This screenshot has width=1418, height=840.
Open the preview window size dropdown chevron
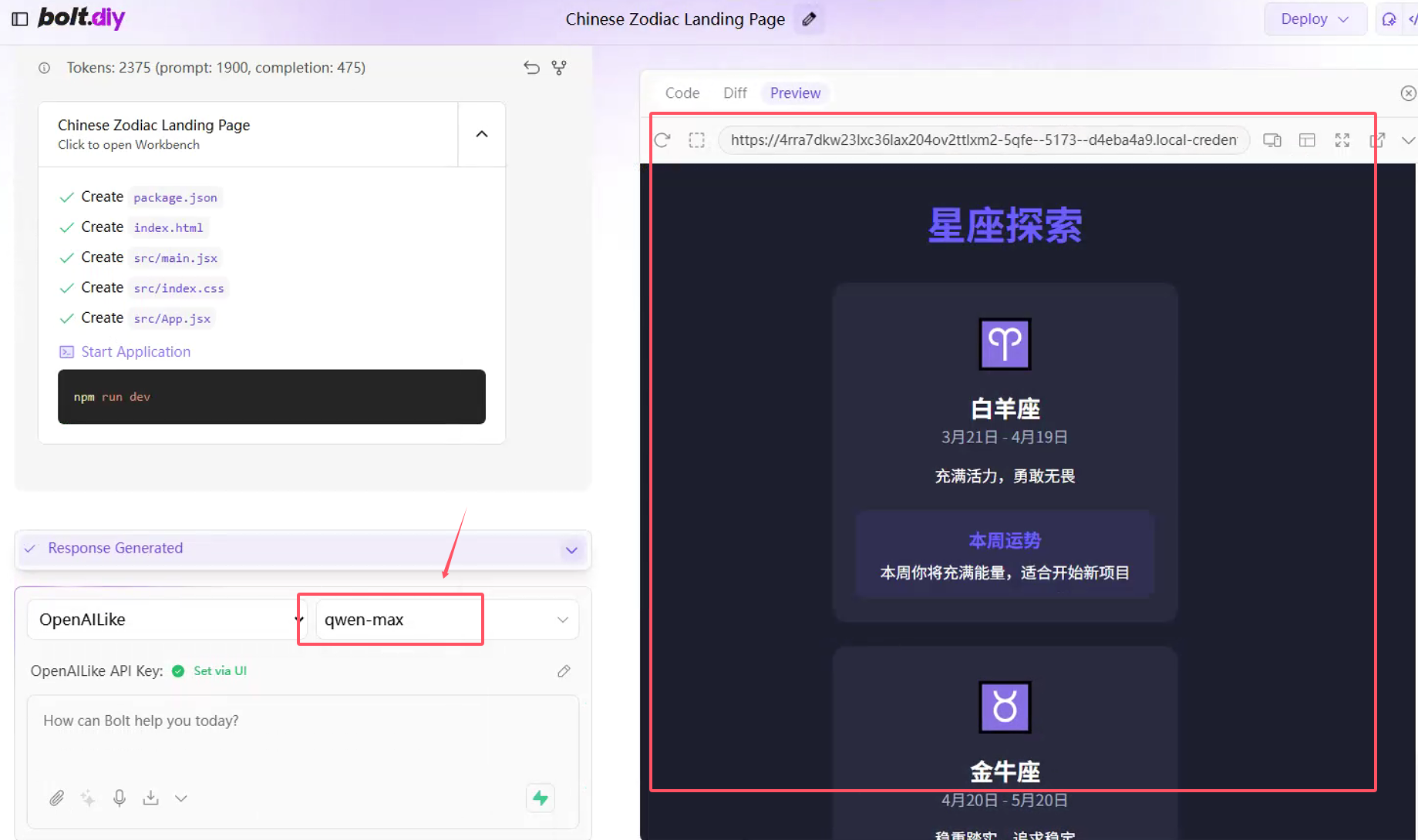pyautogui.click(x=1408, y=140)
